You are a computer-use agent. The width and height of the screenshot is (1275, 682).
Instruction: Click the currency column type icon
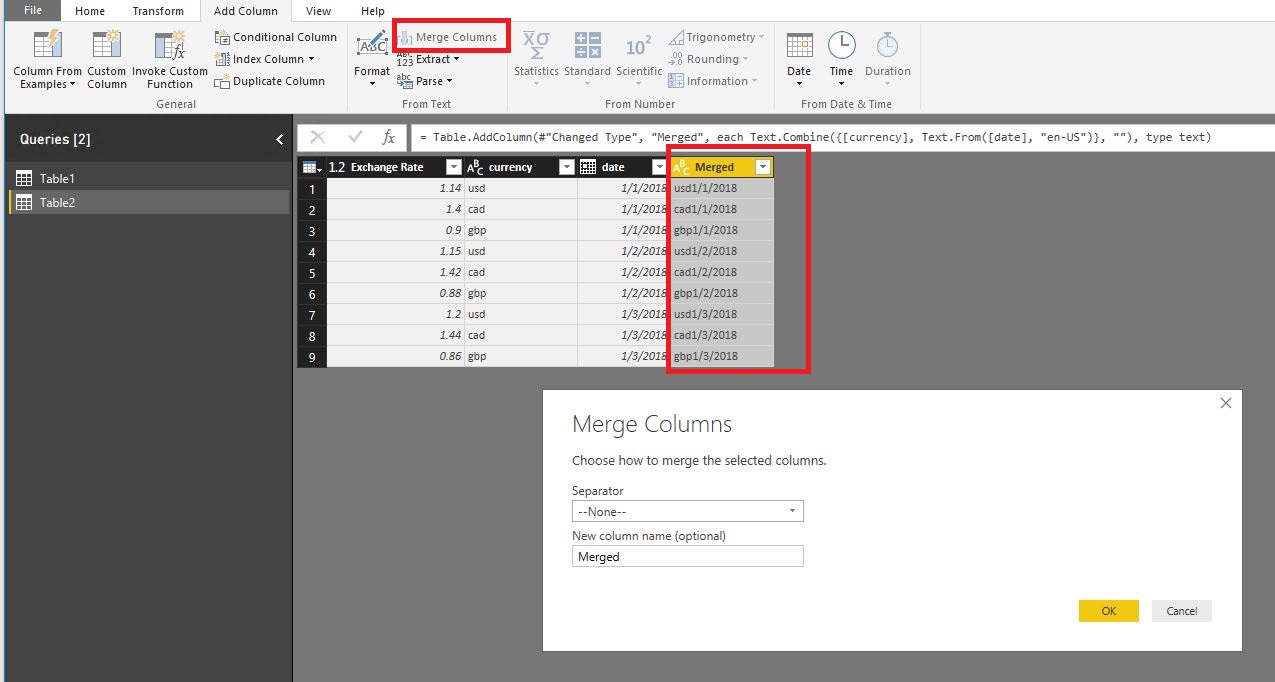(475, 167)
